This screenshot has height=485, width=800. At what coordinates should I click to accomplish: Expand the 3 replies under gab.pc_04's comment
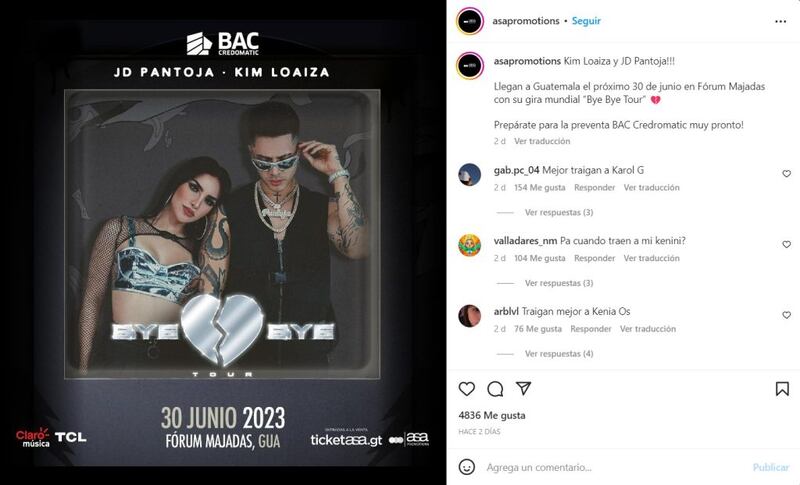click(559, 212)
